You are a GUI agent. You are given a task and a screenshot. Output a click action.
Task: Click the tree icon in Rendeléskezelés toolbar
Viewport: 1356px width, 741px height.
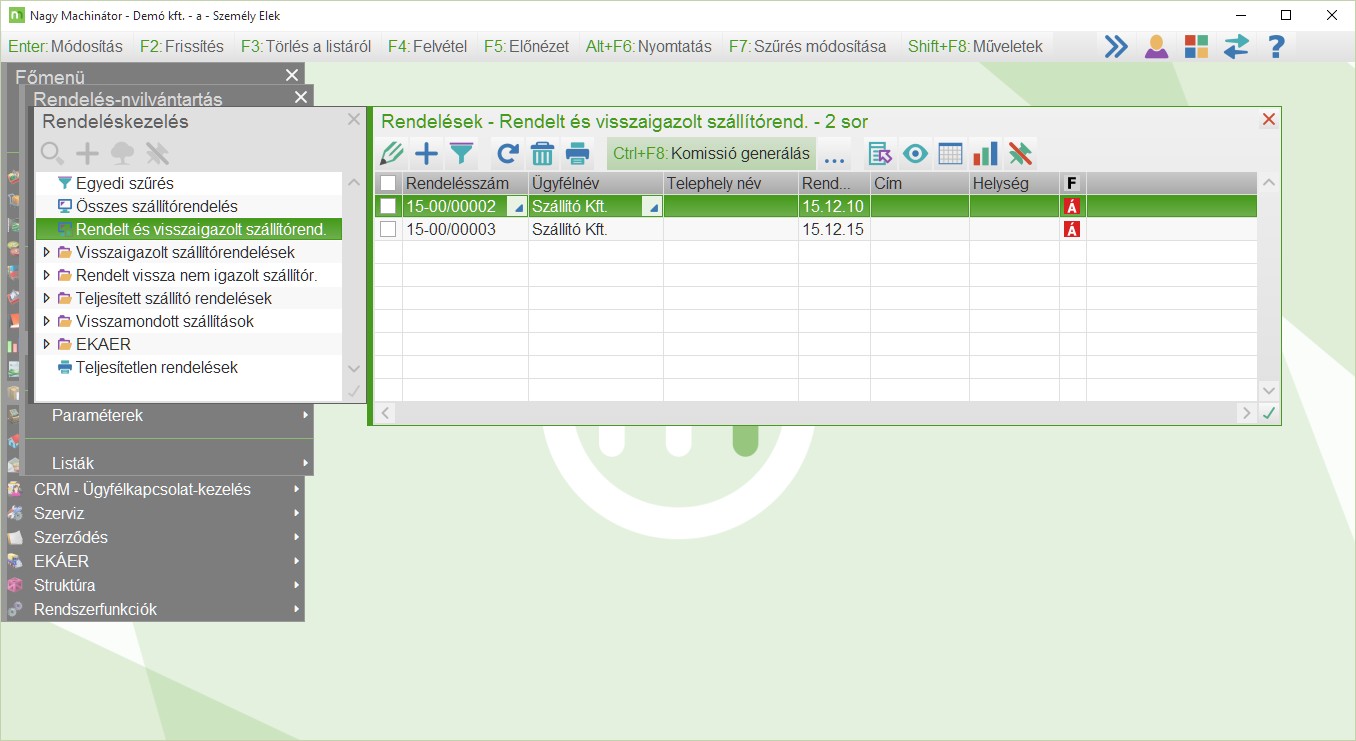click(122, 153)
